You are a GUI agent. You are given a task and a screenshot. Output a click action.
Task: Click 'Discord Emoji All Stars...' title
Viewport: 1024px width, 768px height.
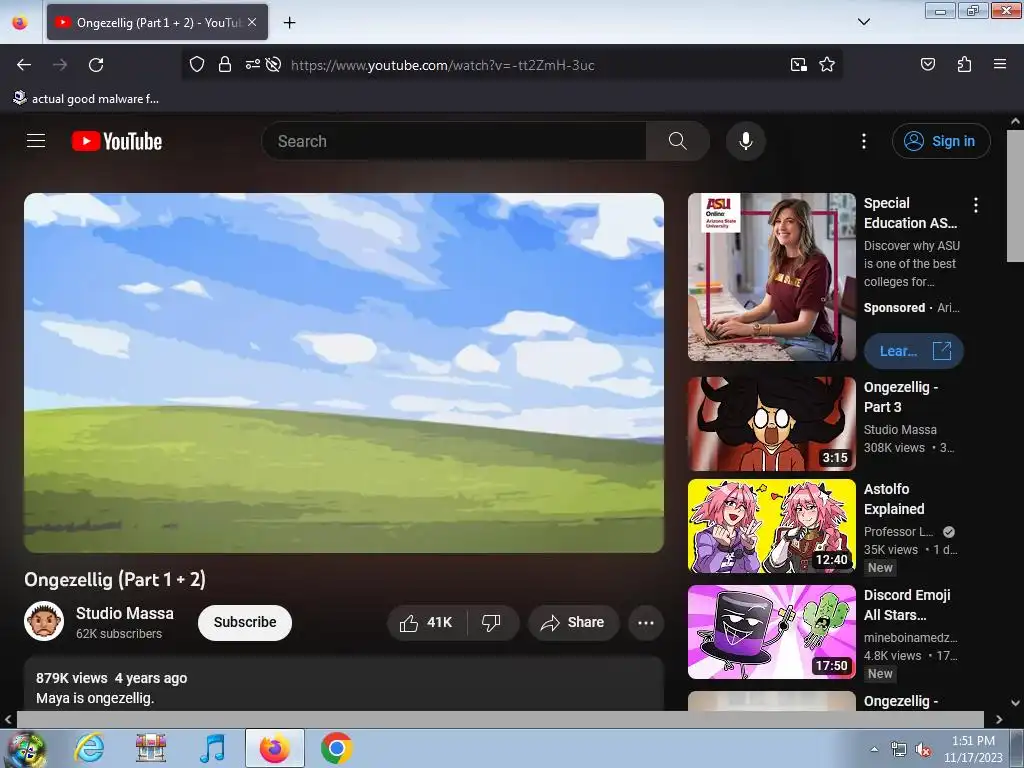[x=907, y=605]
